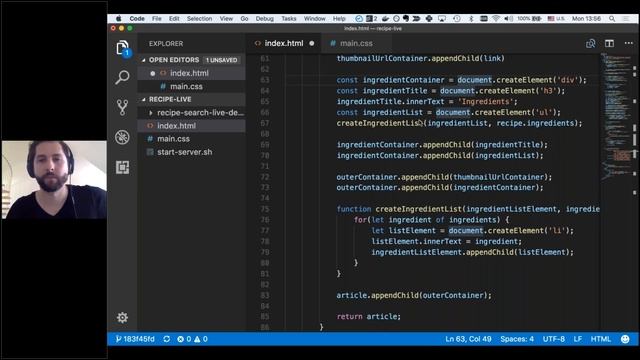Viewport: 640px width, 360px height.
Task: Switch to the index.html editor tab
Action: tap(284, 43)
